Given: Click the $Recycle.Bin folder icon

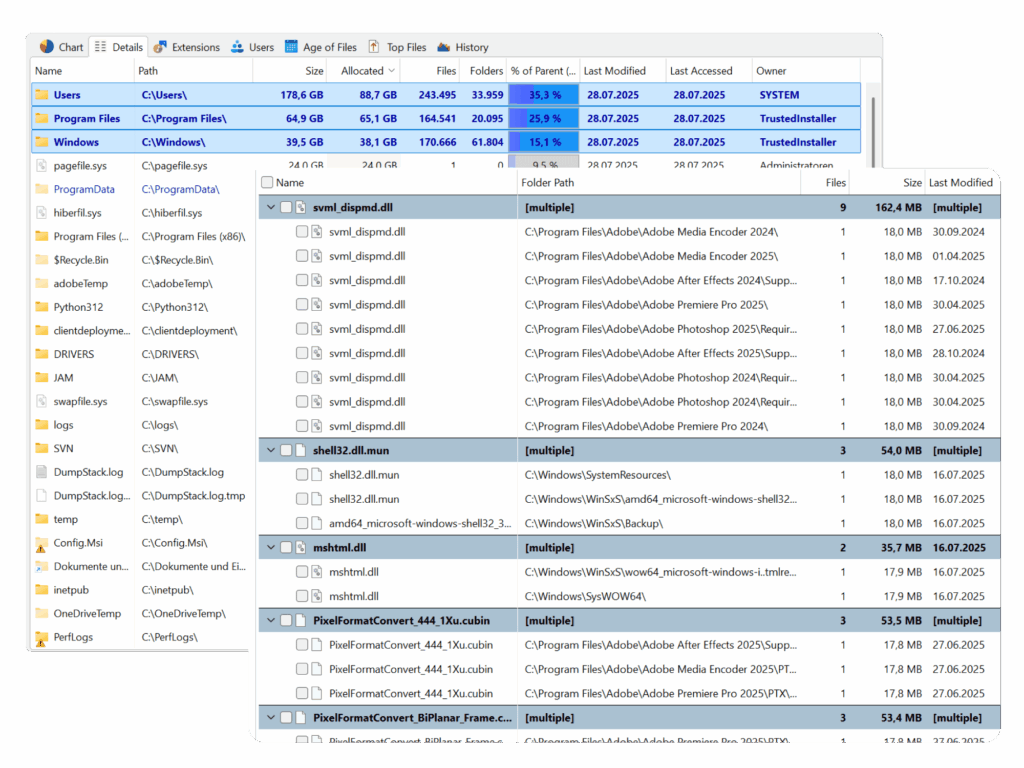Looking at the screenshot, I should point(42,260).
